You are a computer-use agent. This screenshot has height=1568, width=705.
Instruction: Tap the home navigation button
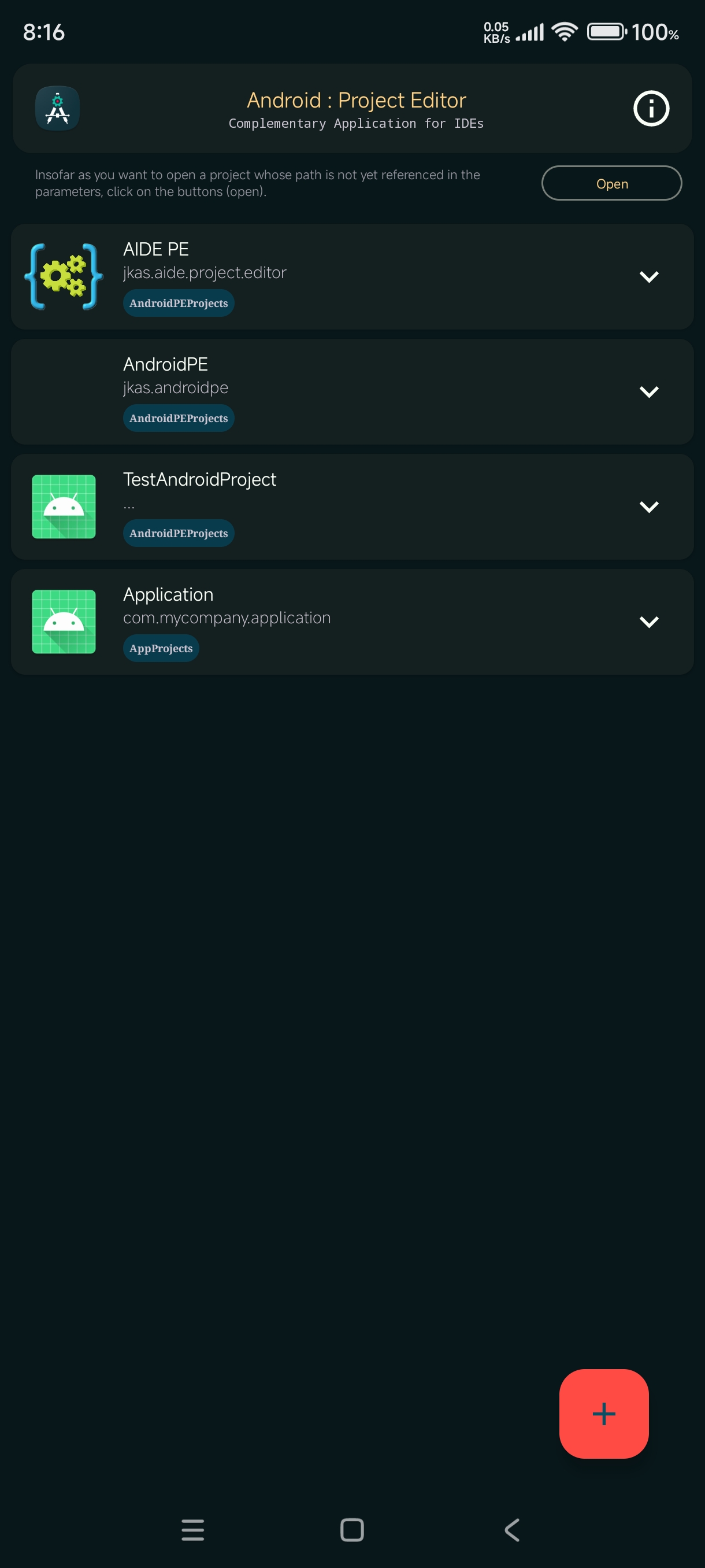pos(352,1530)
